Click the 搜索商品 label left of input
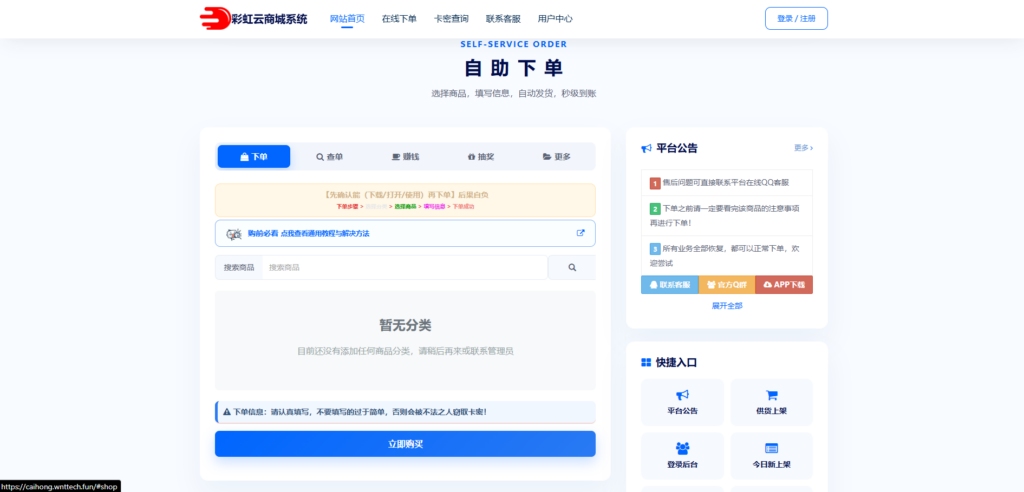The height and width of the screenshot is (492, 1024). (x=239, y=267)
